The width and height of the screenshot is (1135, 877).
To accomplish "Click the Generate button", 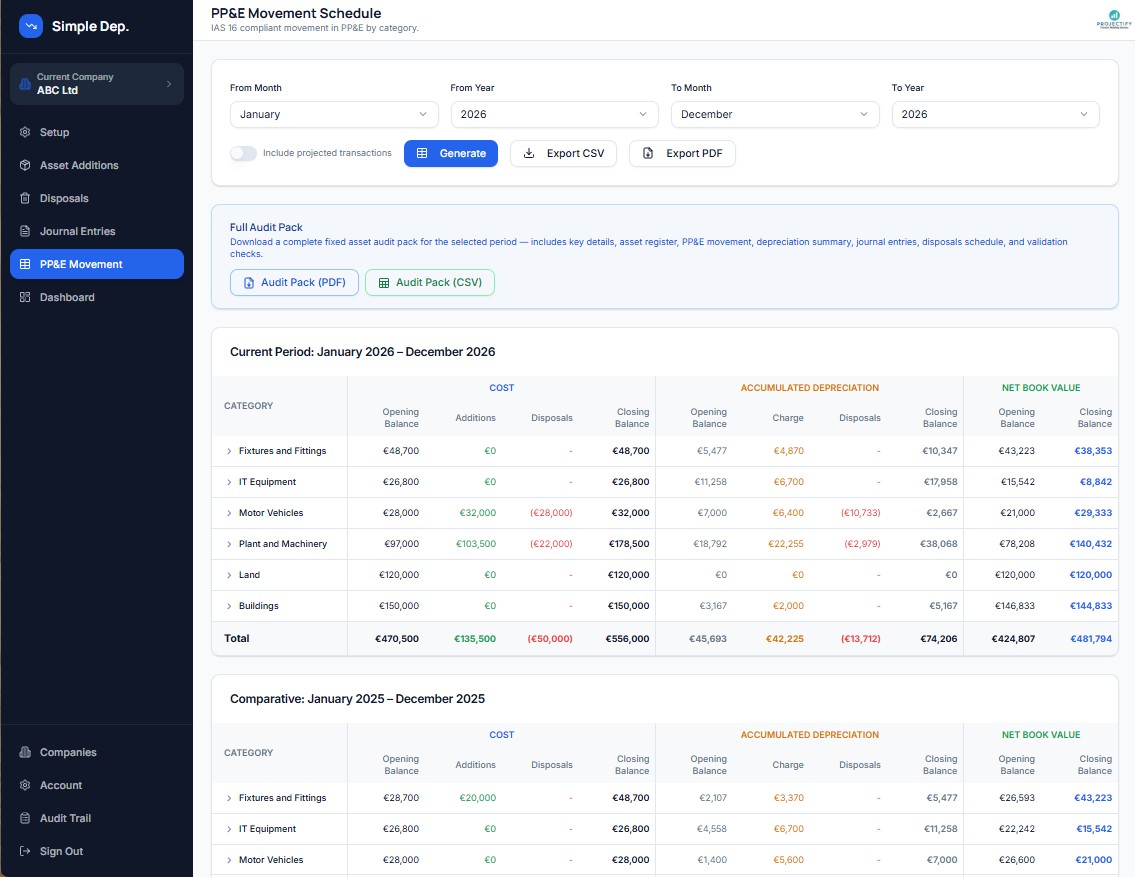I will [451, 153].
